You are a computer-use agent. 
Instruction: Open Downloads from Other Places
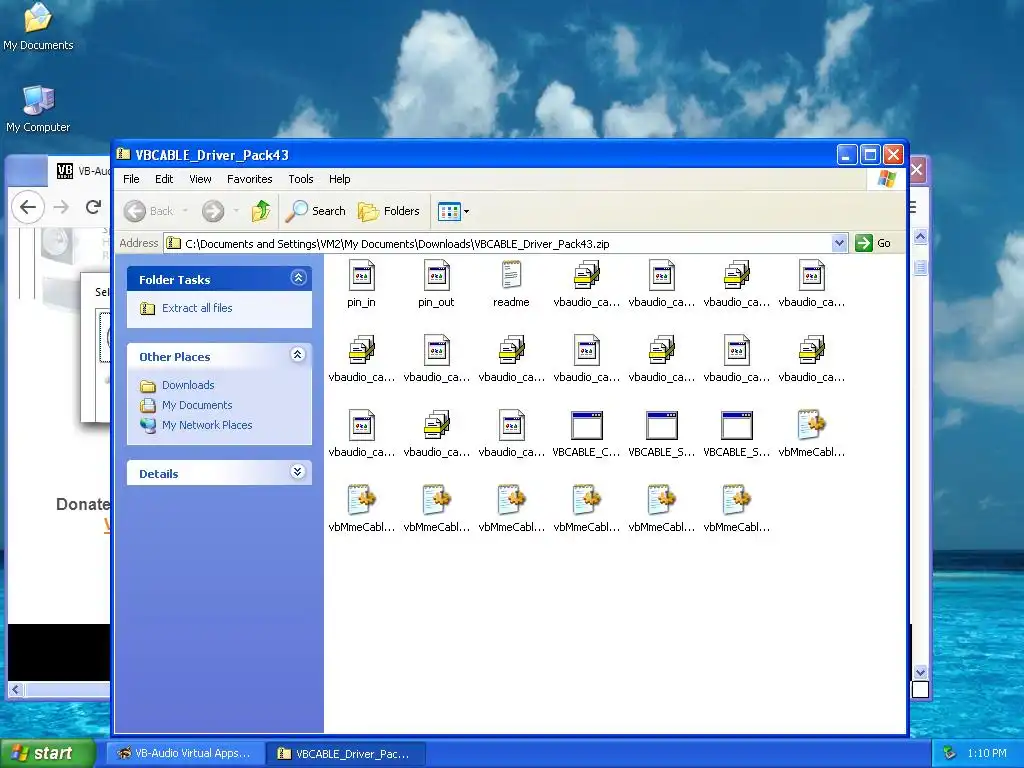pyautogui.click(x=188, y=385)
